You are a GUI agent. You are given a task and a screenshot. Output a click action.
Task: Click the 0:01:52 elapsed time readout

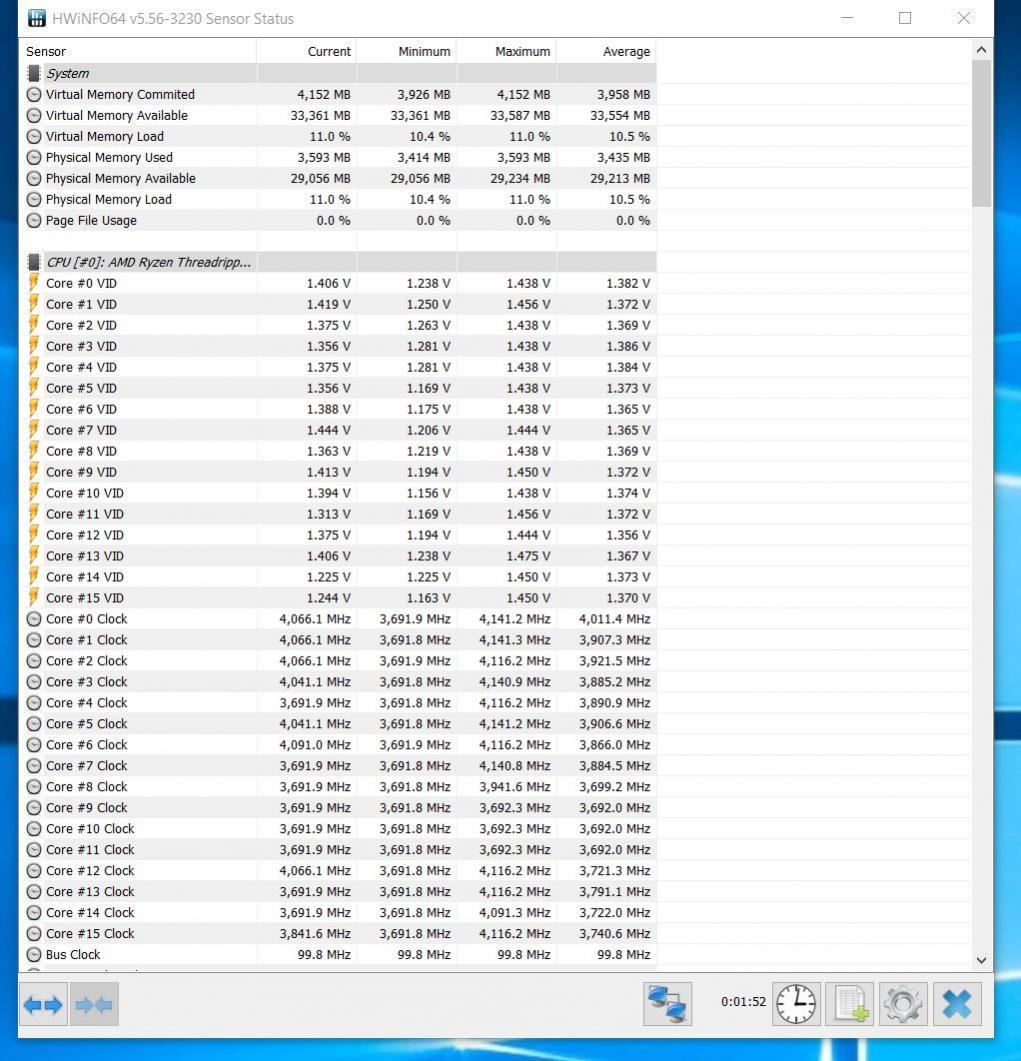[744, 1001]
